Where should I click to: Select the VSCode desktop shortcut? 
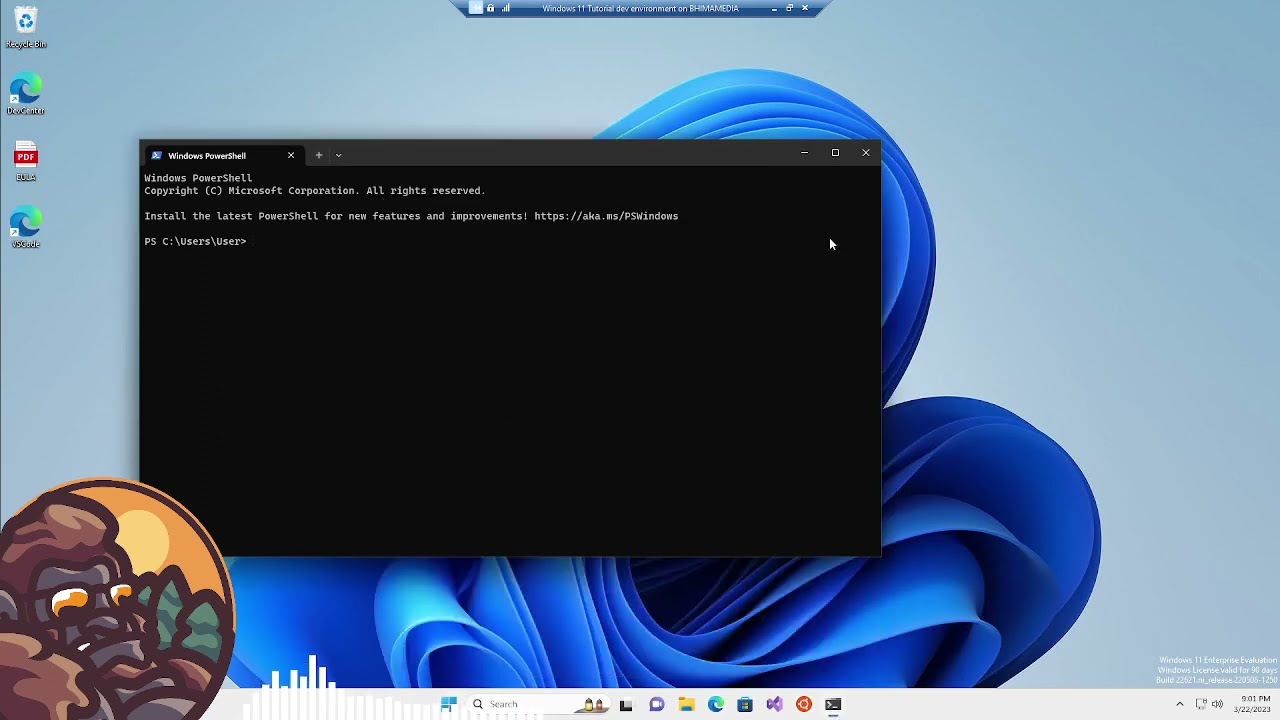pos(25,228)
